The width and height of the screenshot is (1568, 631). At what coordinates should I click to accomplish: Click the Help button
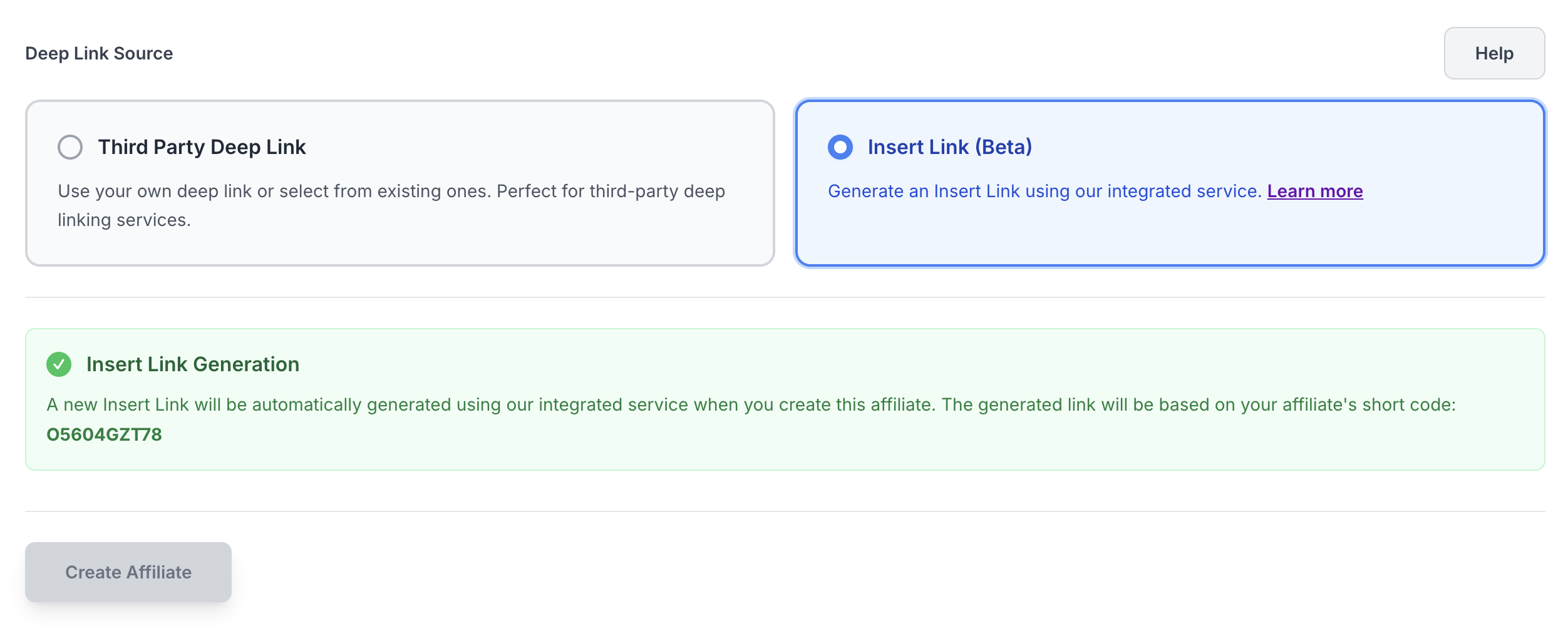coord(1493,53)
